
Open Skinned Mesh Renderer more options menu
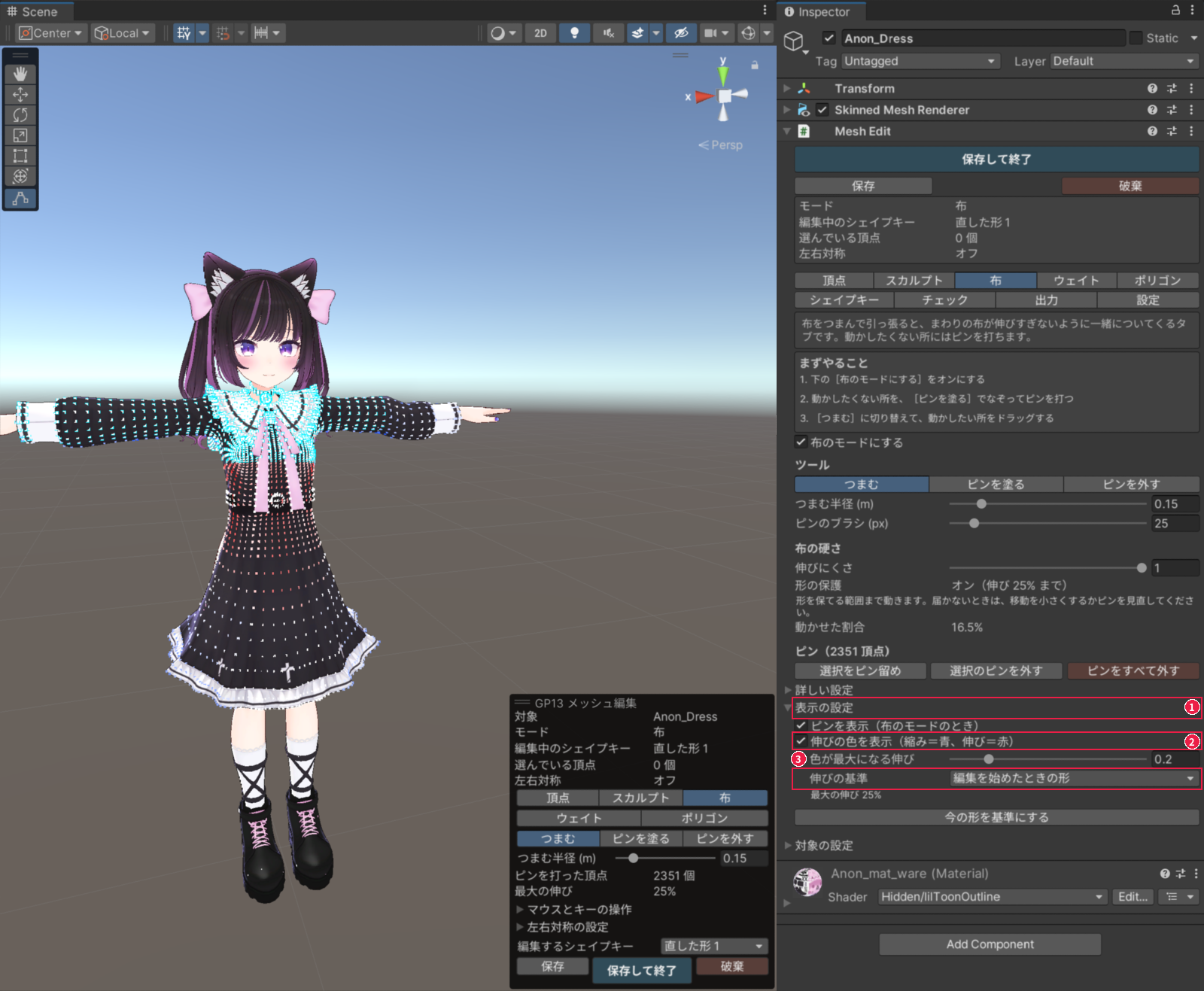tap(1191, 110)
